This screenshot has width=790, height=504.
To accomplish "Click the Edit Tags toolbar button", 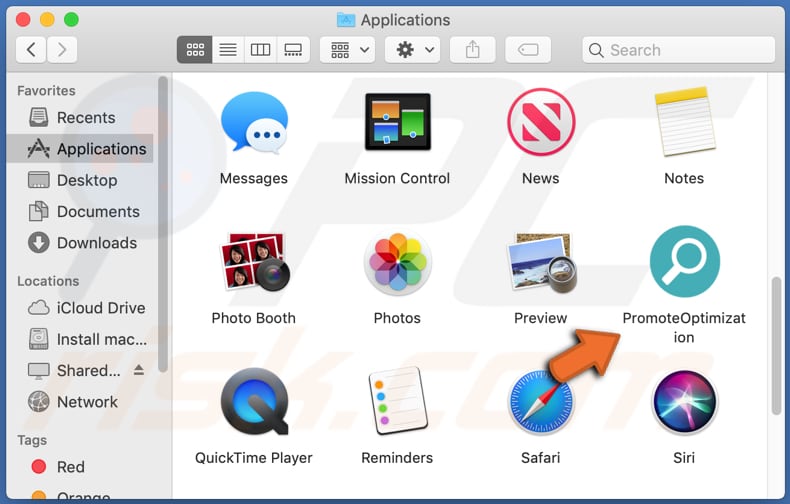I will [528, 50].
